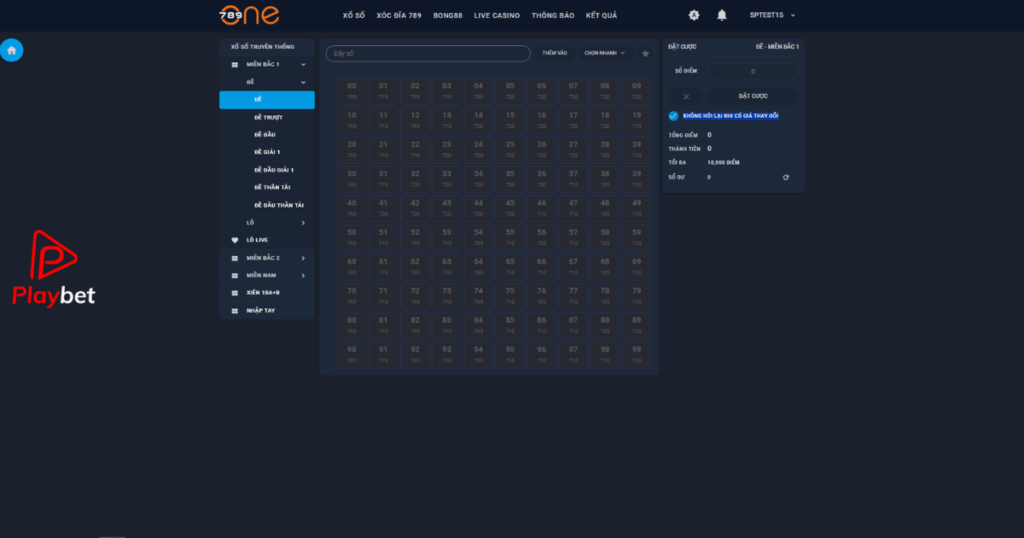The height and width of the screenshot is (538, 1024).
Task: Open the theme settings gear icon
Action: click(694, 15)
